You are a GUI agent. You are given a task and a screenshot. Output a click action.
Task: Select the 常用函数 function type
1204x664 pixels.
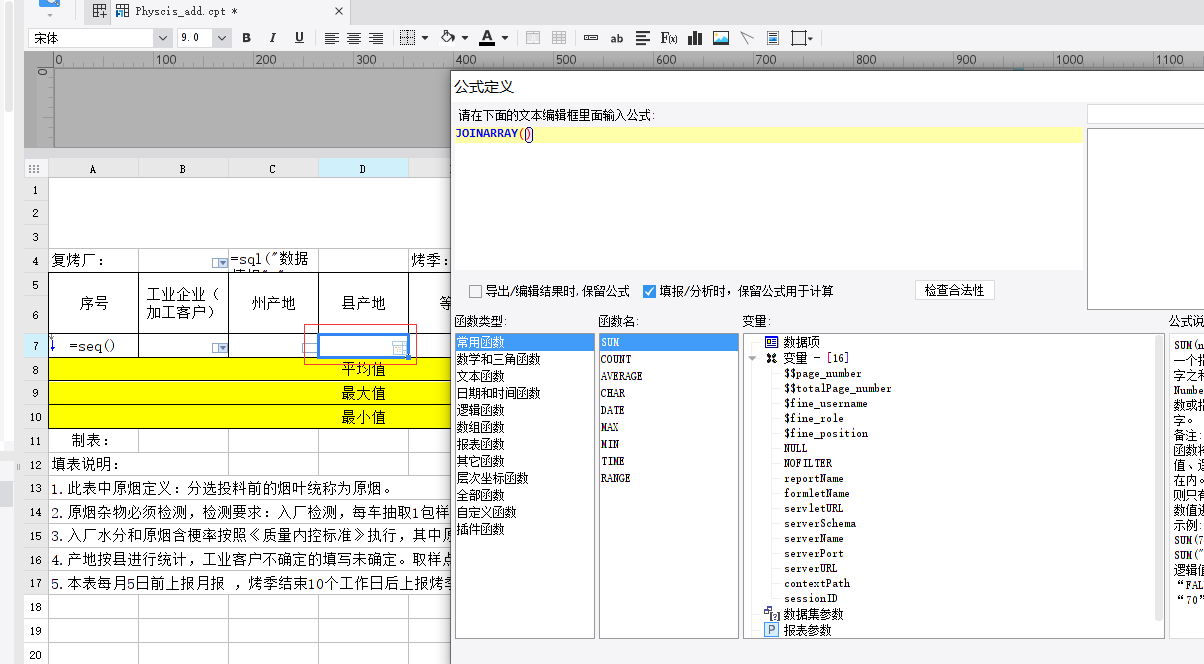[524, 342]
